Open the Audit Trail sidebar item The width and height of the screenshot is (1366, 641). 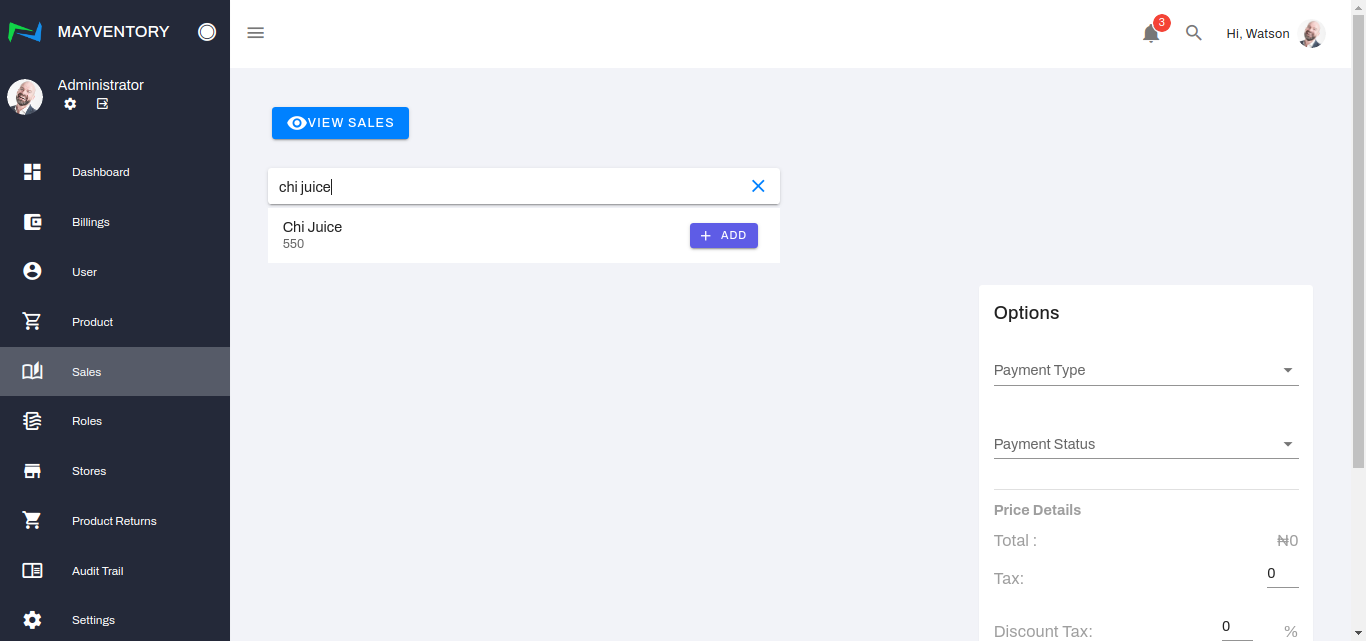tap(97, 571)
